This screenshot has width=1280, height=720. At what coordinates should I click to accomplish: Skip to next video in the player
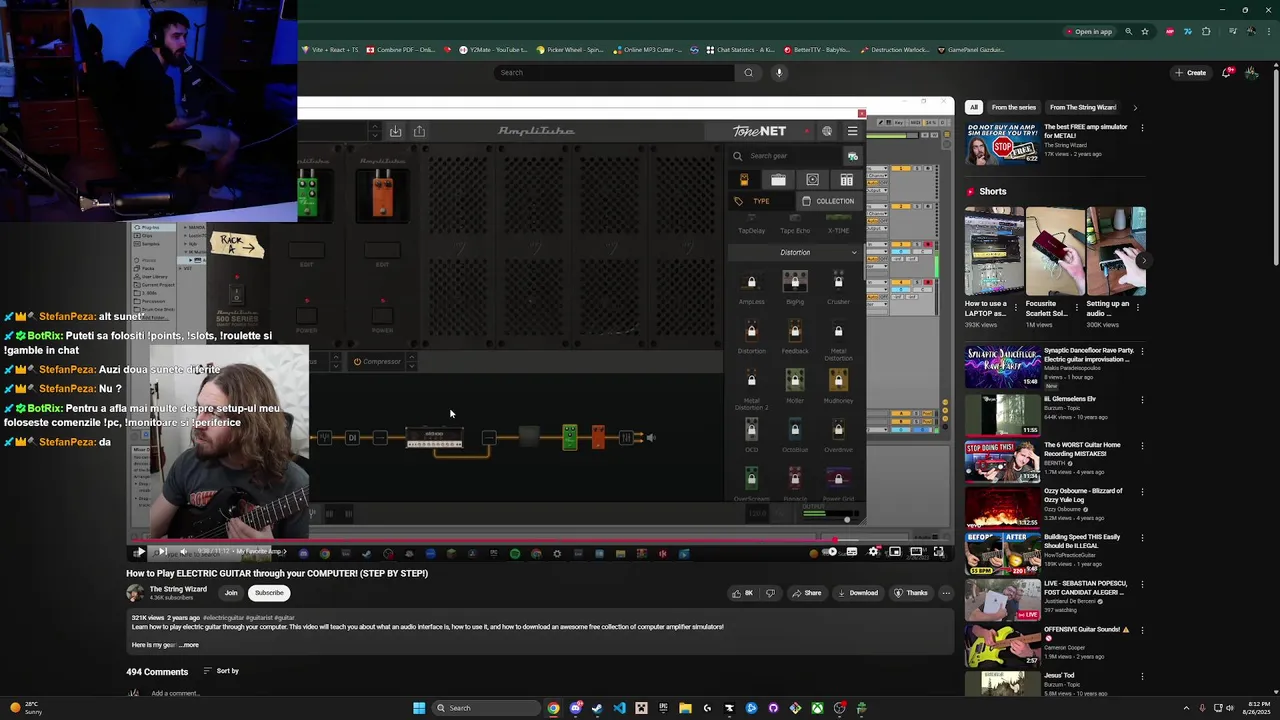161,552
